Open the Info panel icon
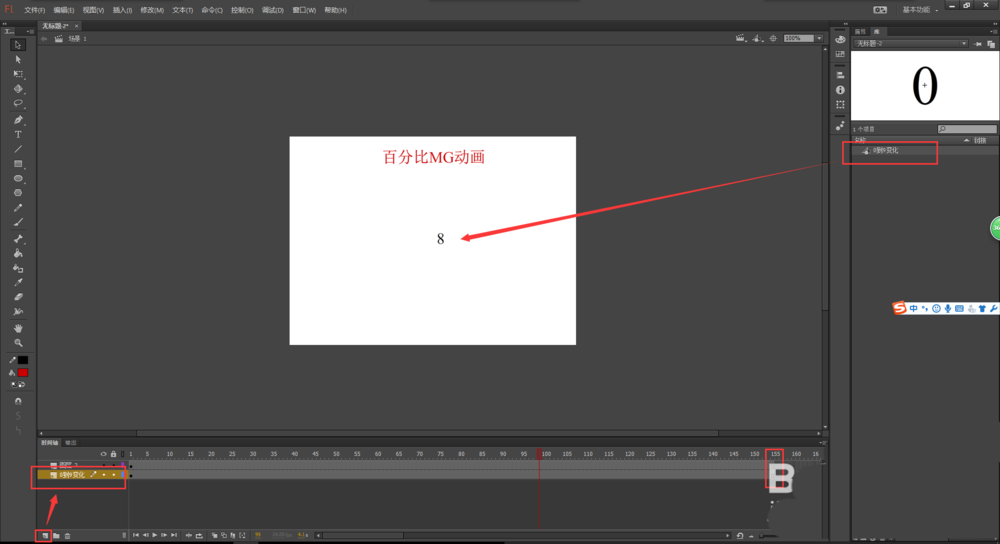Viewport: 1000px width, 544px height. pos(840,90)
